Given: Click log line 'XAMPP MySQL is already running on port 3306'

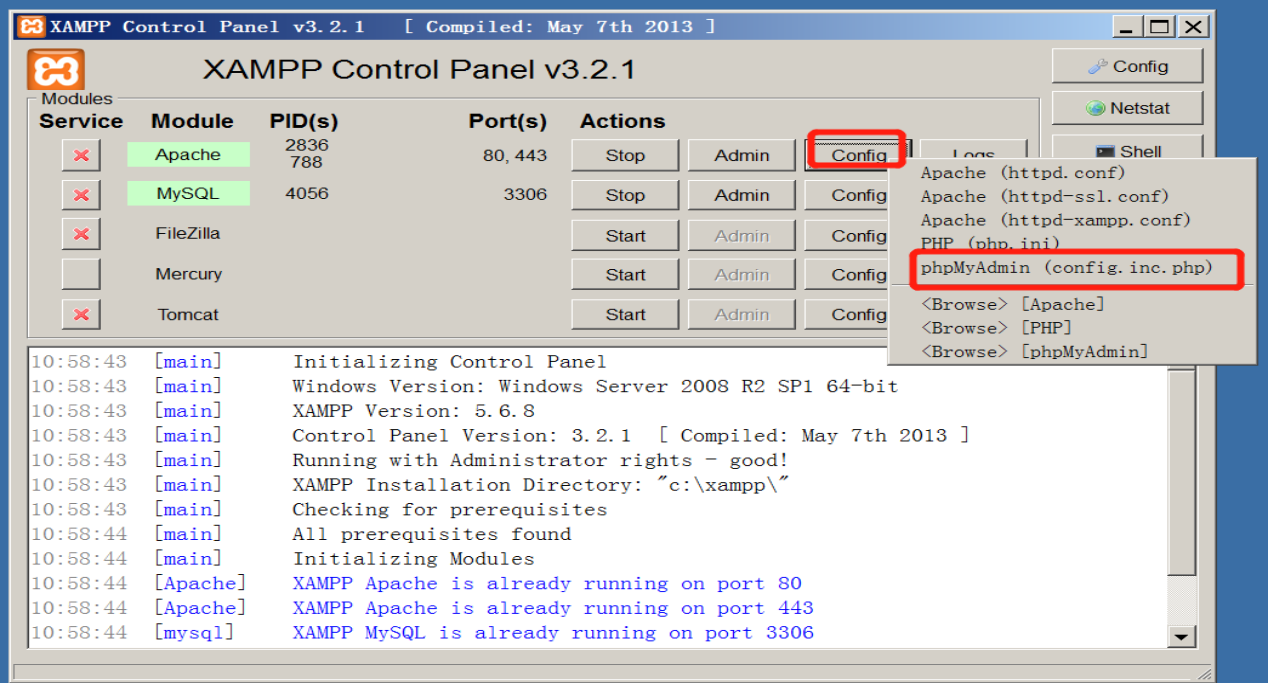Looking at the screenshot, I should [x=553, y=633].
